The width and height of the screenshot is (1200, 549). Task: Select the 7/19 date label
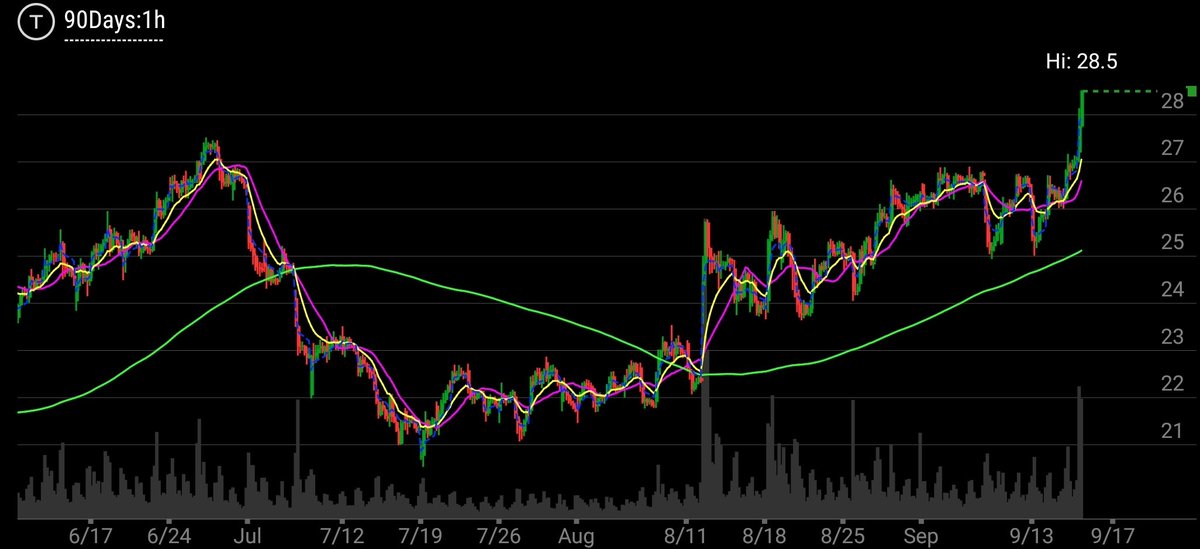tap(422, 536)
